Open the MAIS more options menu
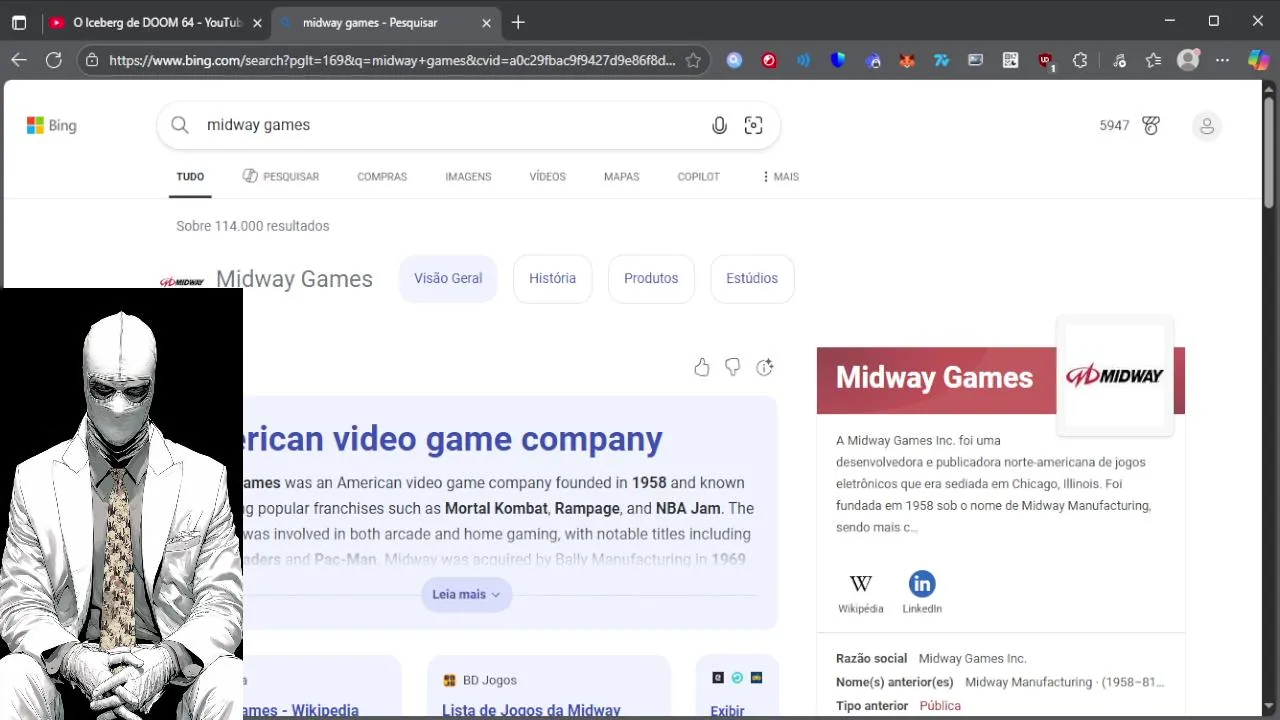Image resolution: width=1280 pixels, height=720 pixels. [x=780, y=176]
